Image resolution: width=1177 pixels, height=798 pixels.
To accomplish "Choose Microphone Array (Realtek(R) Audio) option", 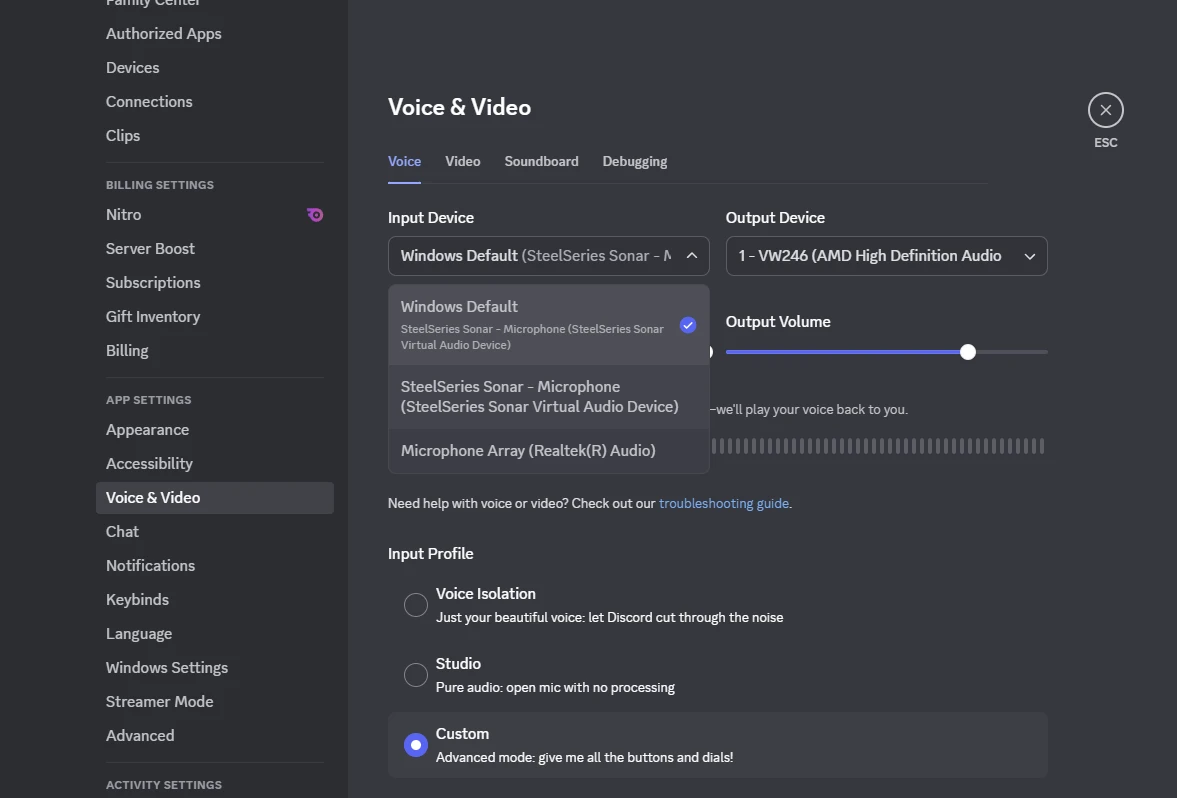I will (x=549, y=450).
